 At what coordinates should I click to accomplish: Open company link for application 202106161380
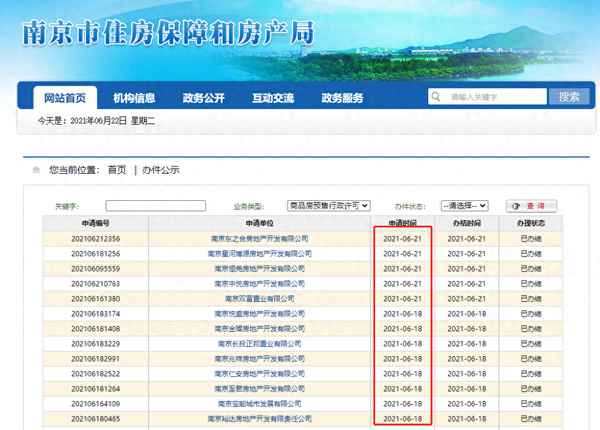[x=259, y=299]
